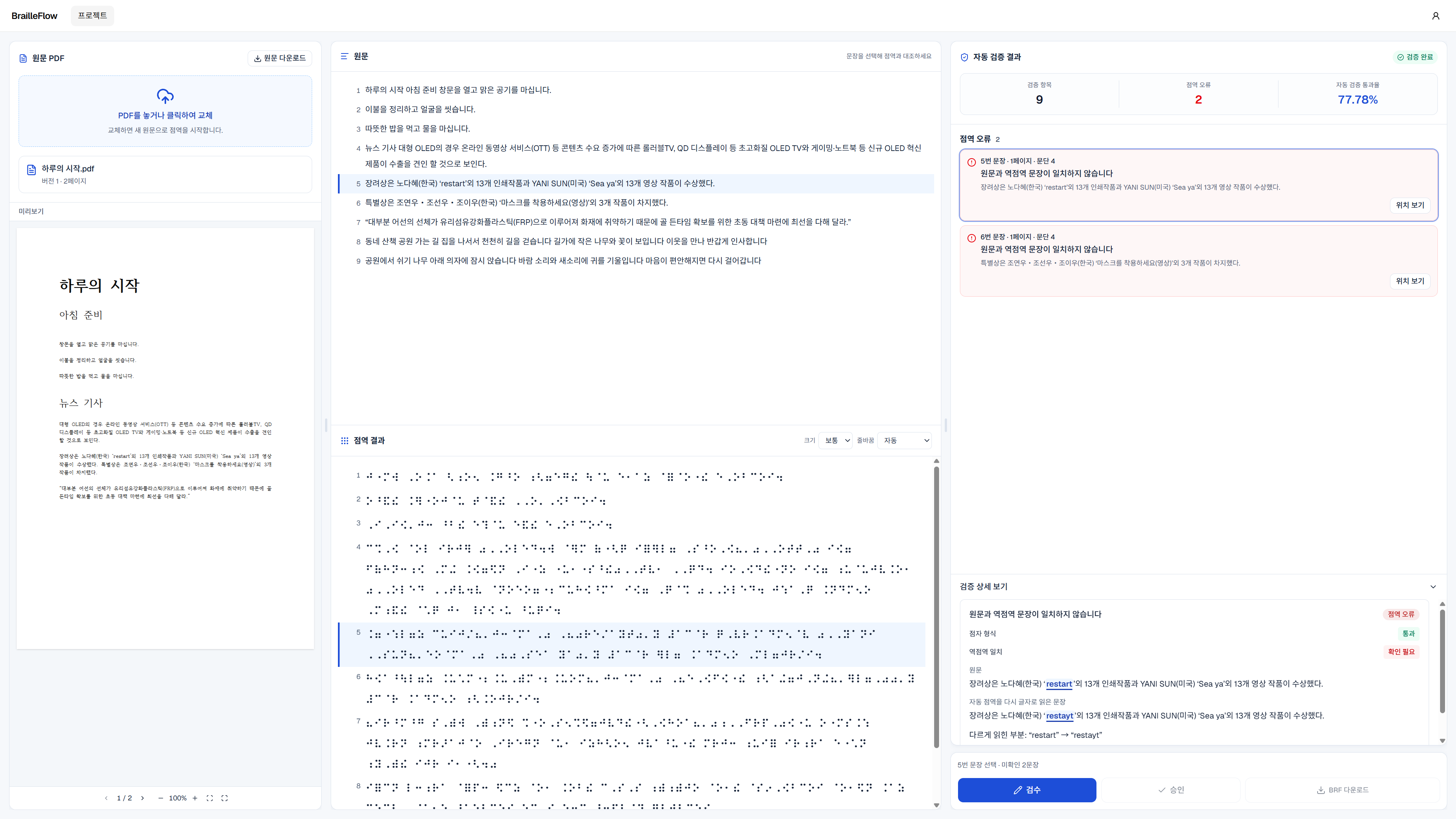The image size is (1456, 819).
Task: Go to previous PDF preview page
Action: click(106, 798)
